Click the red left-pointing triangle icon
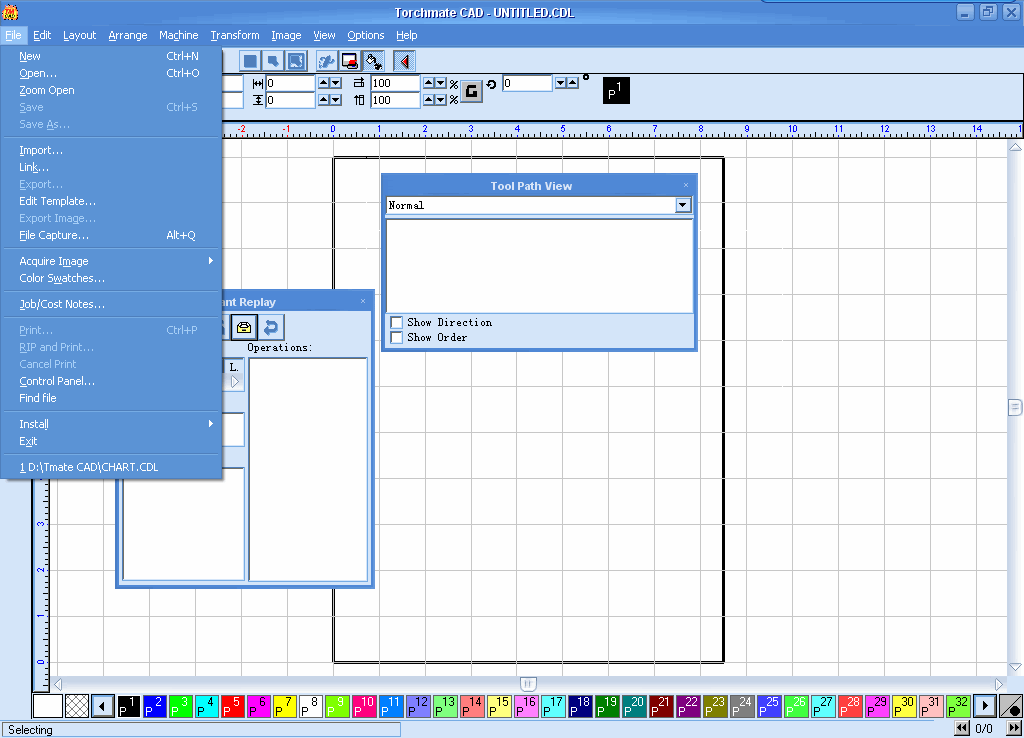The width and height of the screenshot is (1024, 738). (x=405, y=61)
